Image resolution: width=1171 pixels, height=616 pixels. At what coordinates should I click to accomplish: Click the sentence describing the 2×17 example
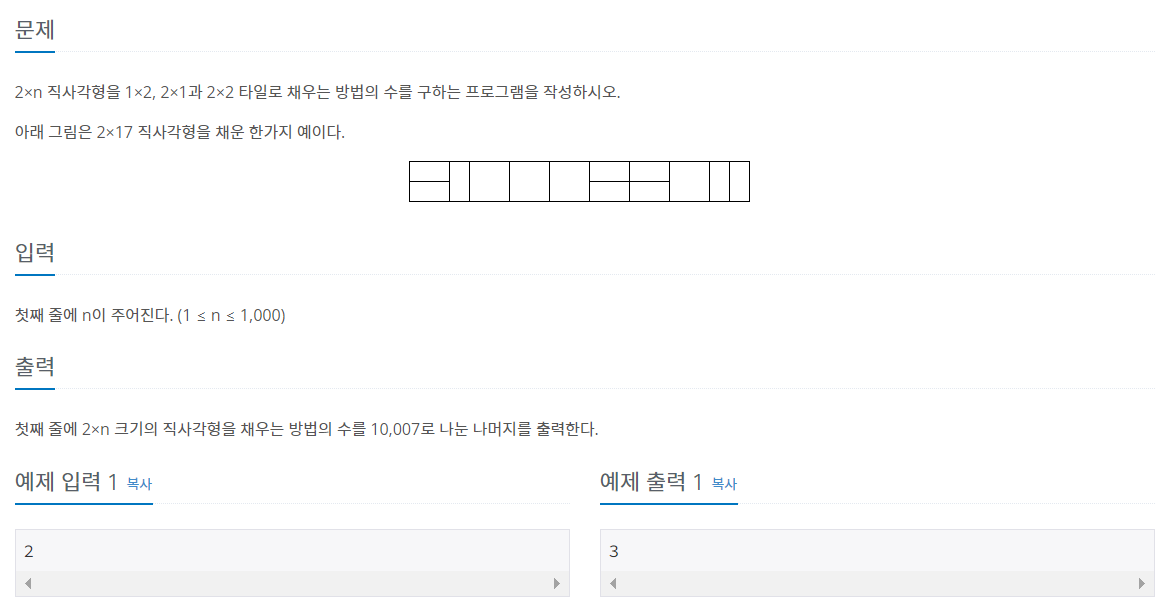pyautogui.click(x=180, y=132)
